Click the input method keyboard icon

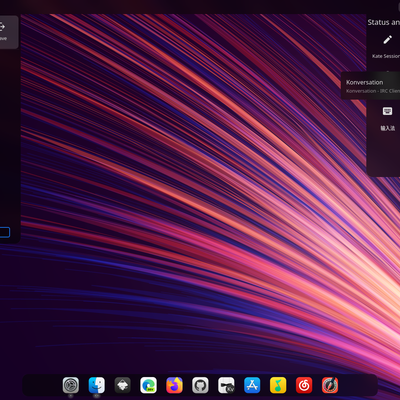pyautogui.click(x=387, y=111)
